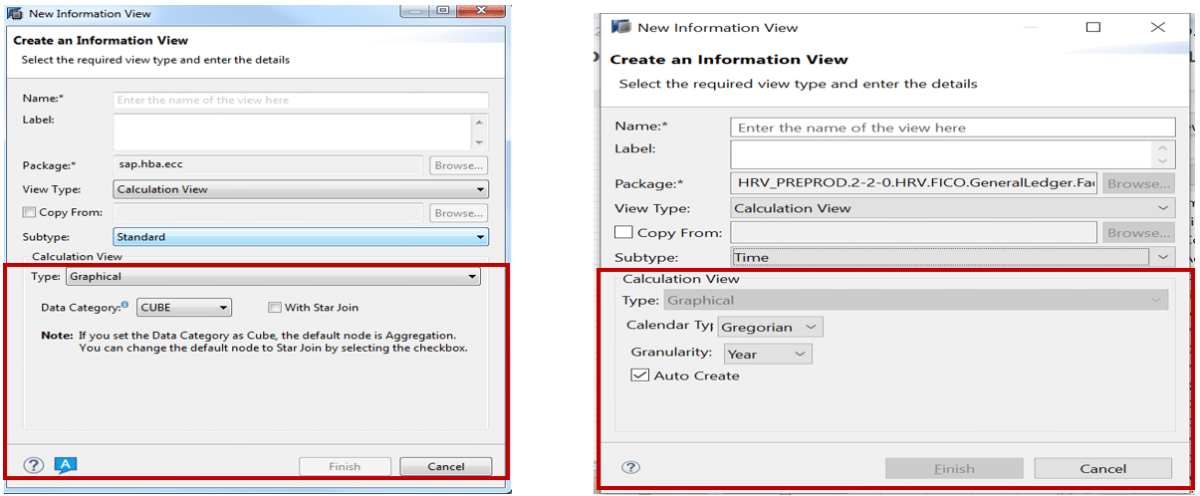1200x496 pixels.
Task: Close the right New Information View dialog
Action: coord(1158,28)
